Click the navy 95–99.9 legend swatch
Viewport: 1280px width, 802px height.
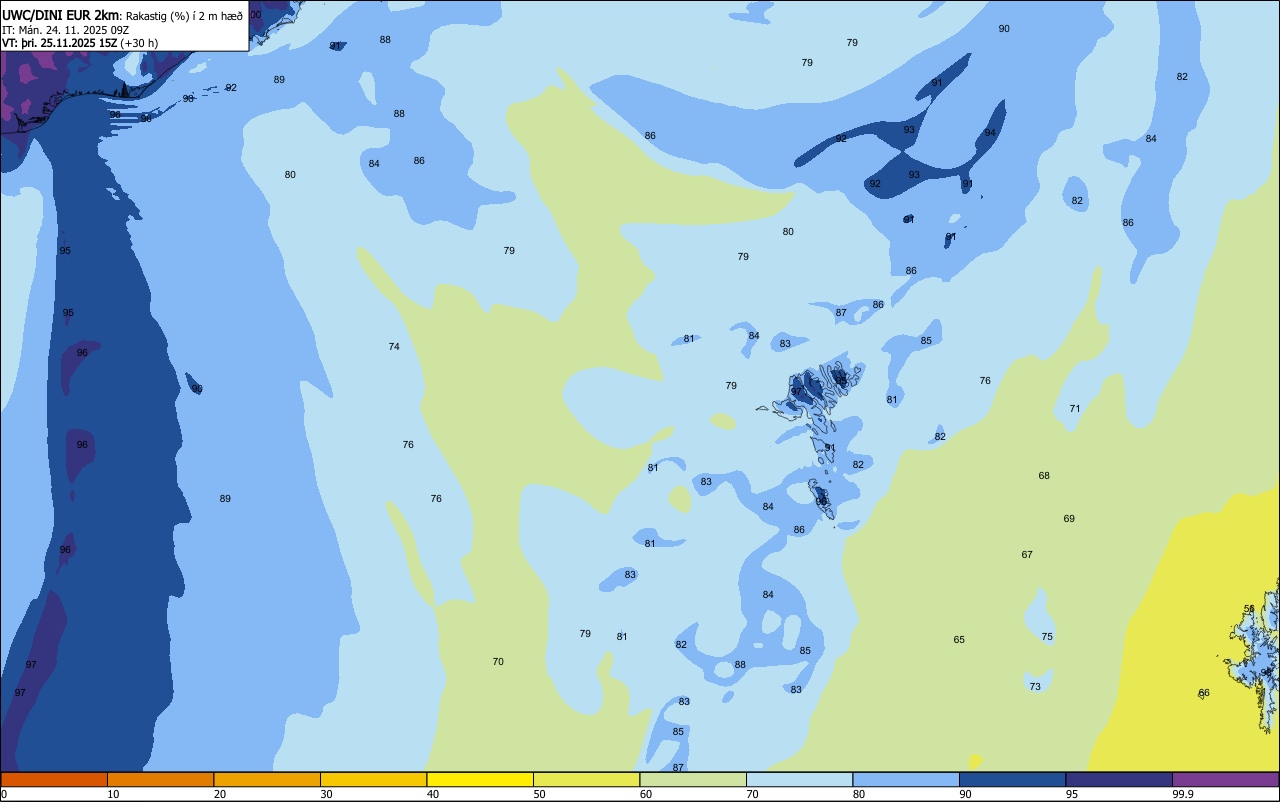click(x=1119, y=779)
